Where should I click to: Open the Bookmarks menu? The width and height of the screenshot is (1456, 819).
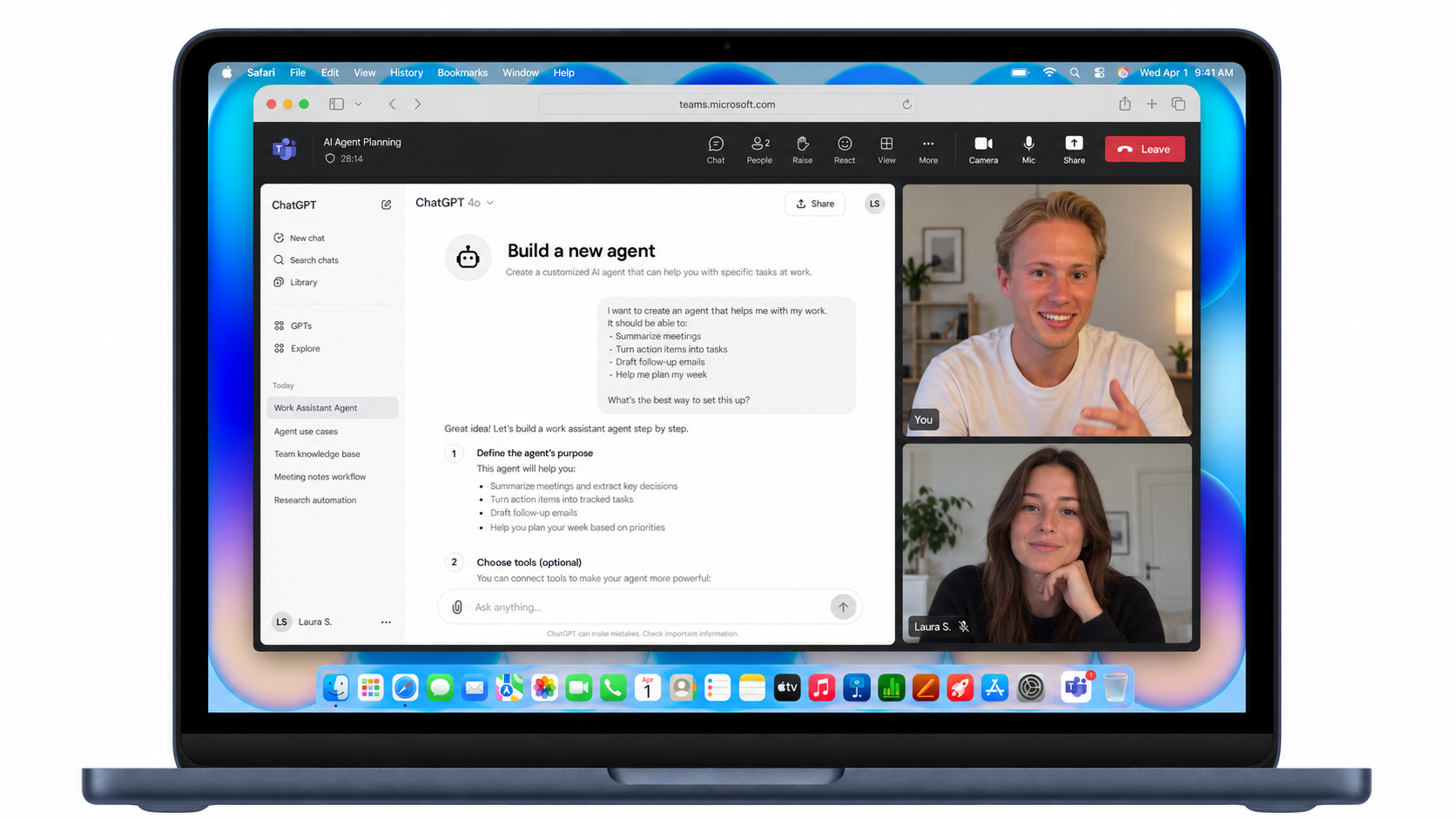pyautogui.click(x=462, y=73)
